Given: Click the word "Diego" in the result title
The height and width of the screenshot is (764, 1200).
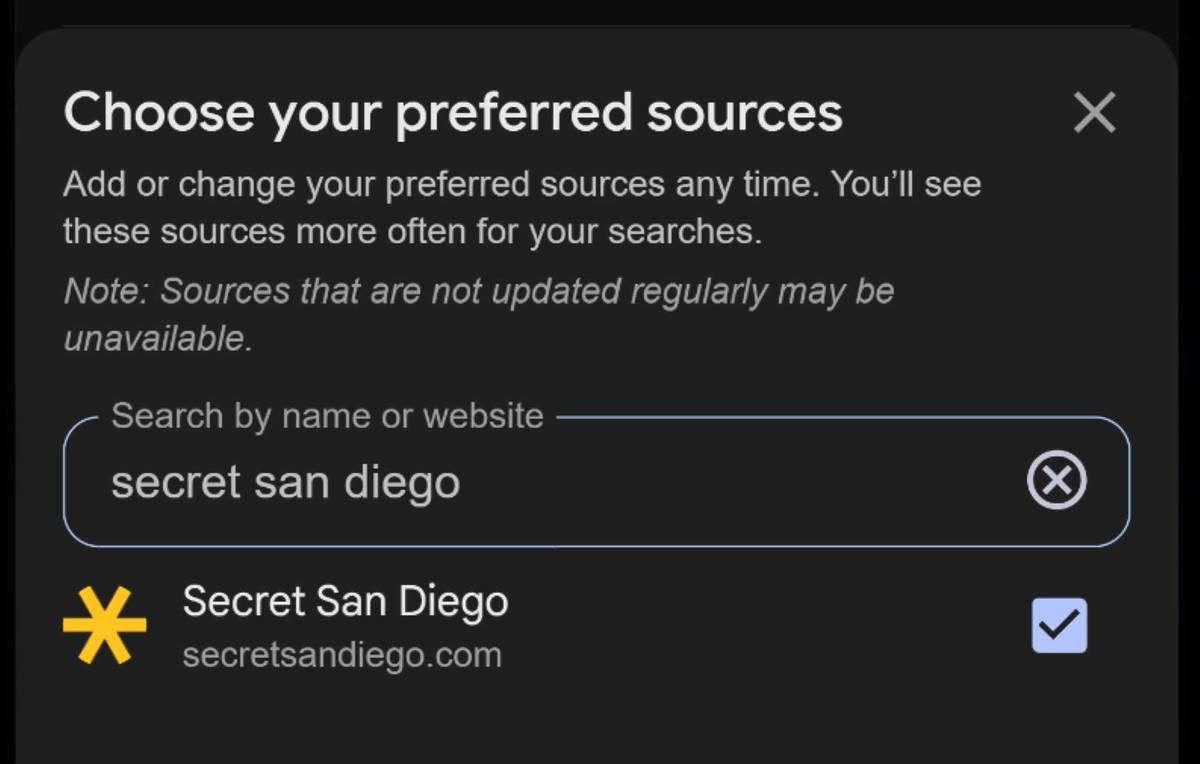Looking at the screenshot, I should [453, 602].
